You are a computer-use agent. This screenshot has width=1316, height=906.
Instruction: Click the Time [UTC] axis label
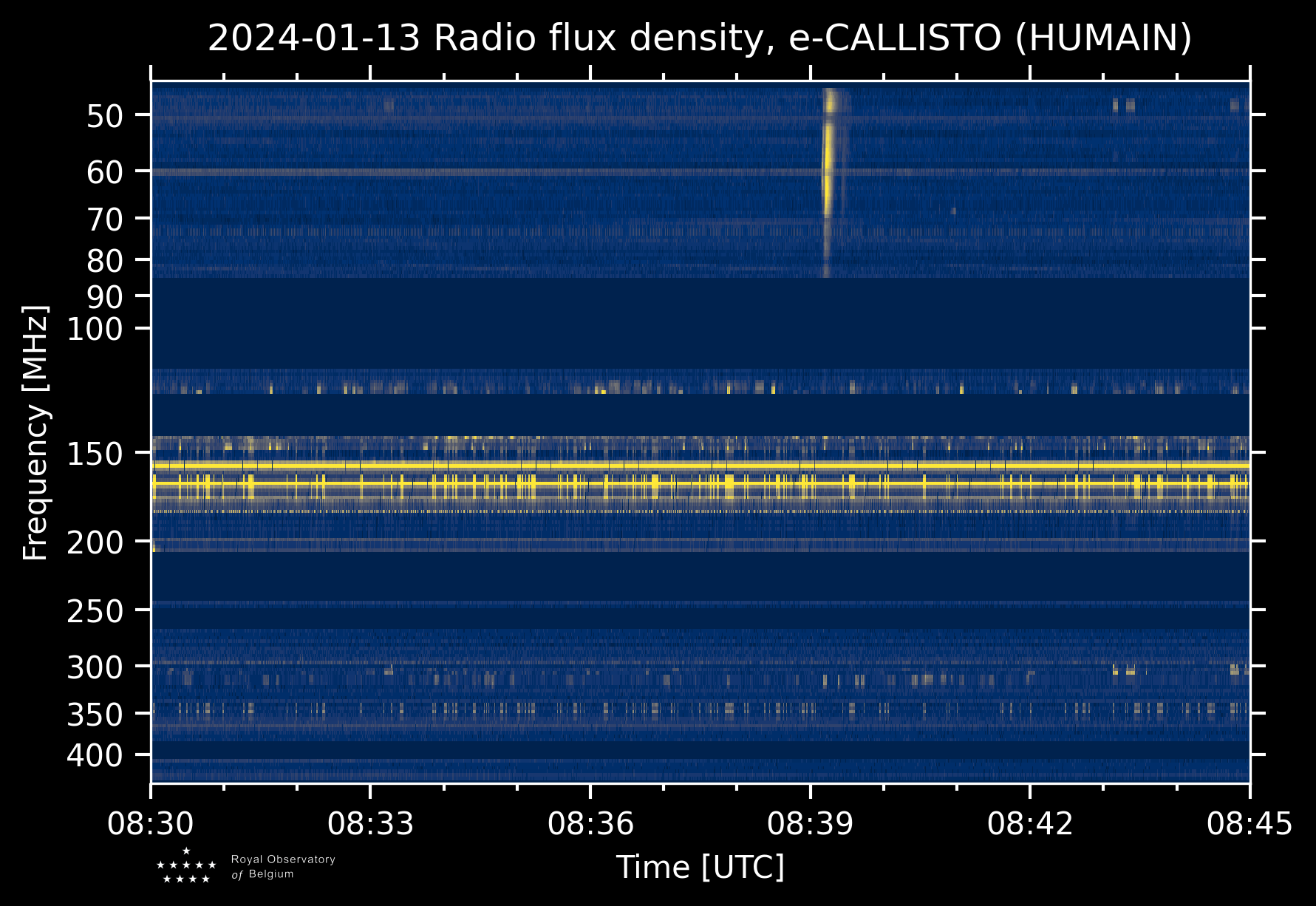pos(700,868)
